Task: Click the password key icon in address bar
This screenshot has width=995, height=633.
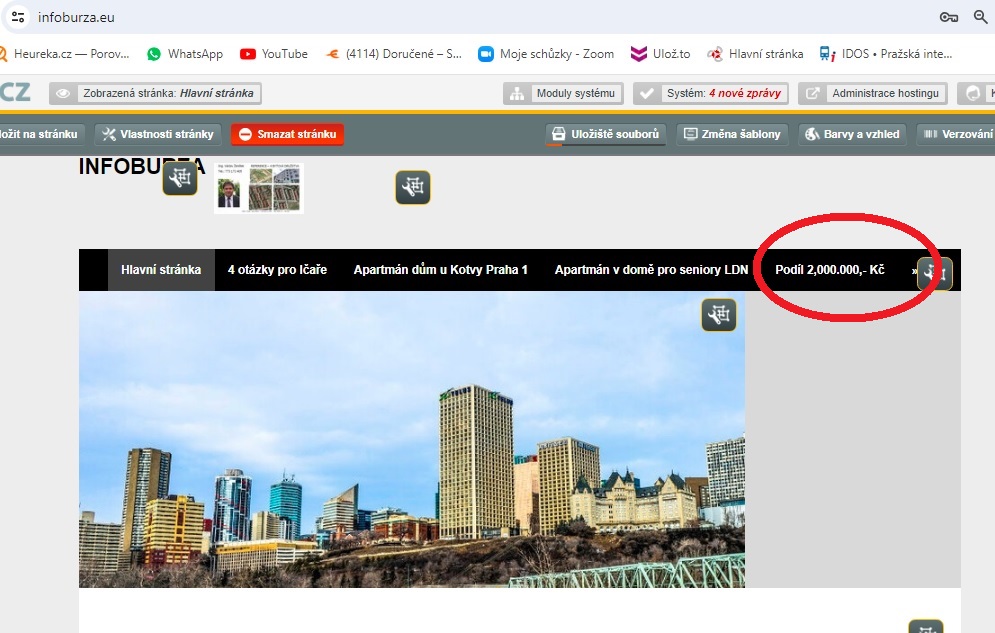Action: (x=949, y=17)
